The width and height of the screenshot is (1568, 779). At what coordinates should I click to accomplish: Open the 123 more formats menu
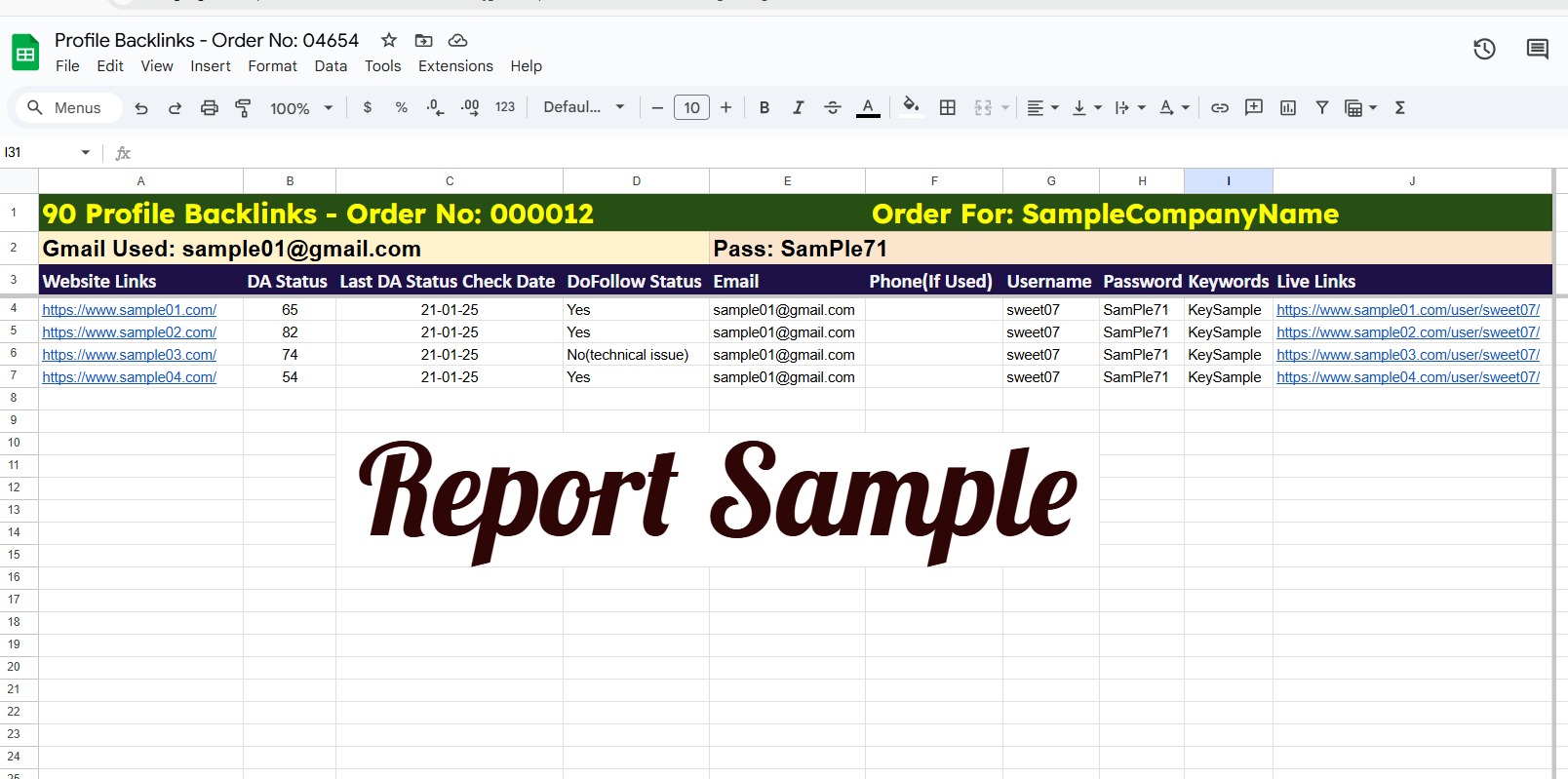click(x=505, y=107)
